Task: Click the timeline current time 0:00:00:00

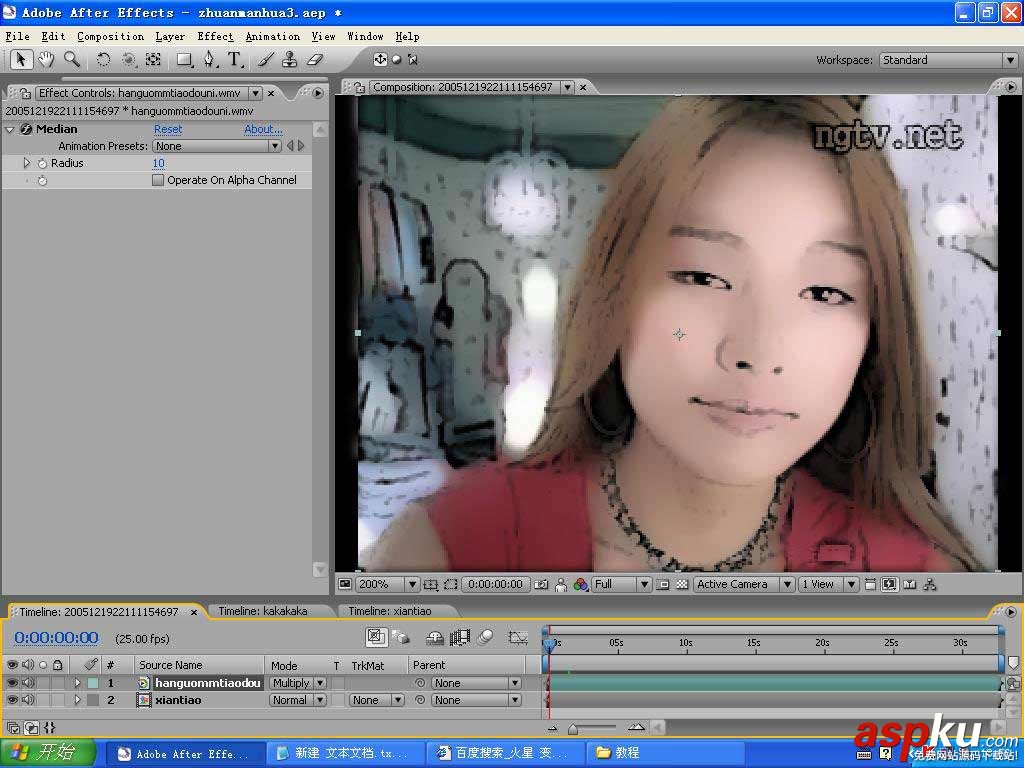Action: pyautogui.click(x=56, y=638)
